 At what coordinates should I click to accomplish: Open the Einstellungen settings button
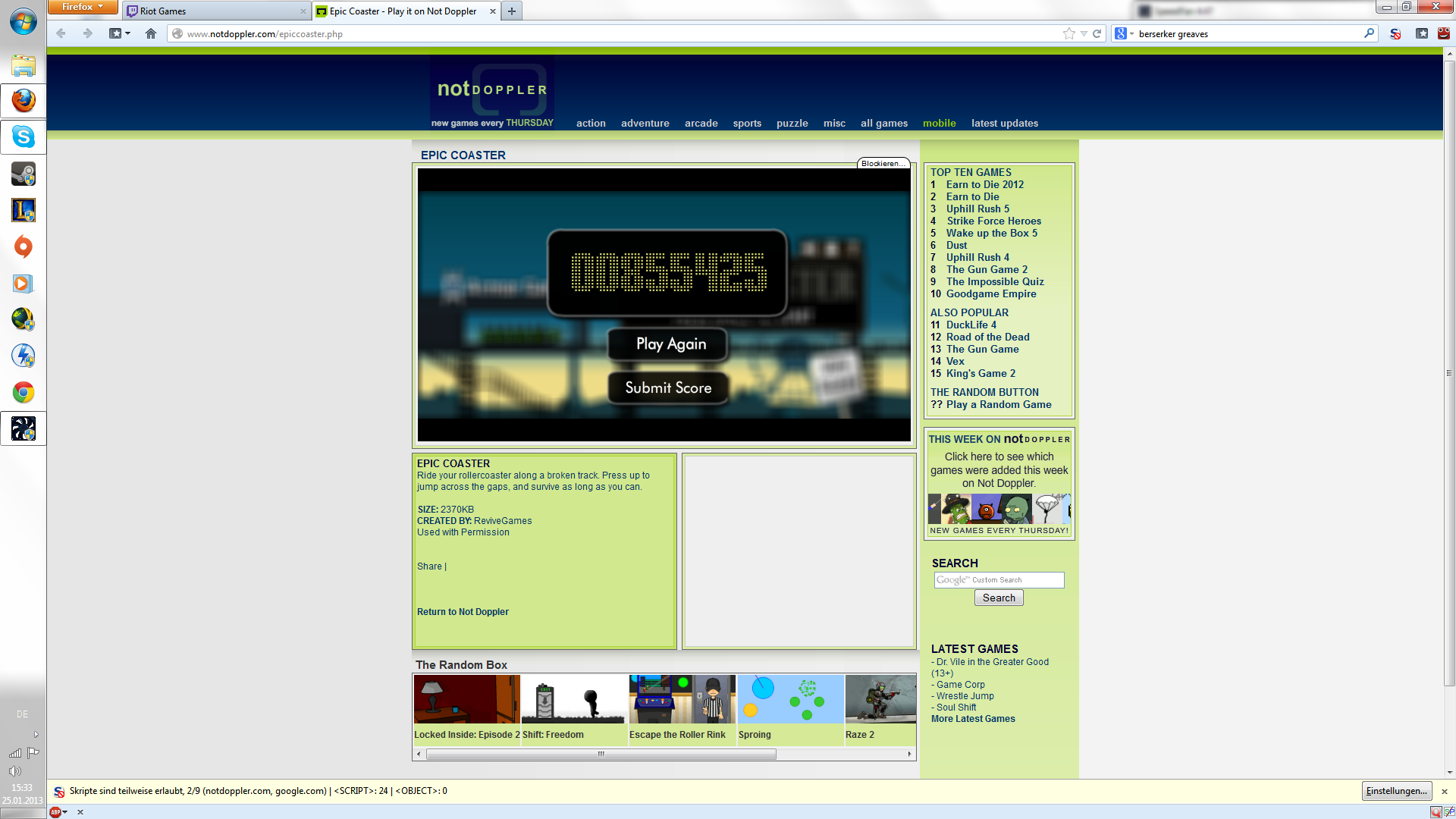tap(1396, 791)
